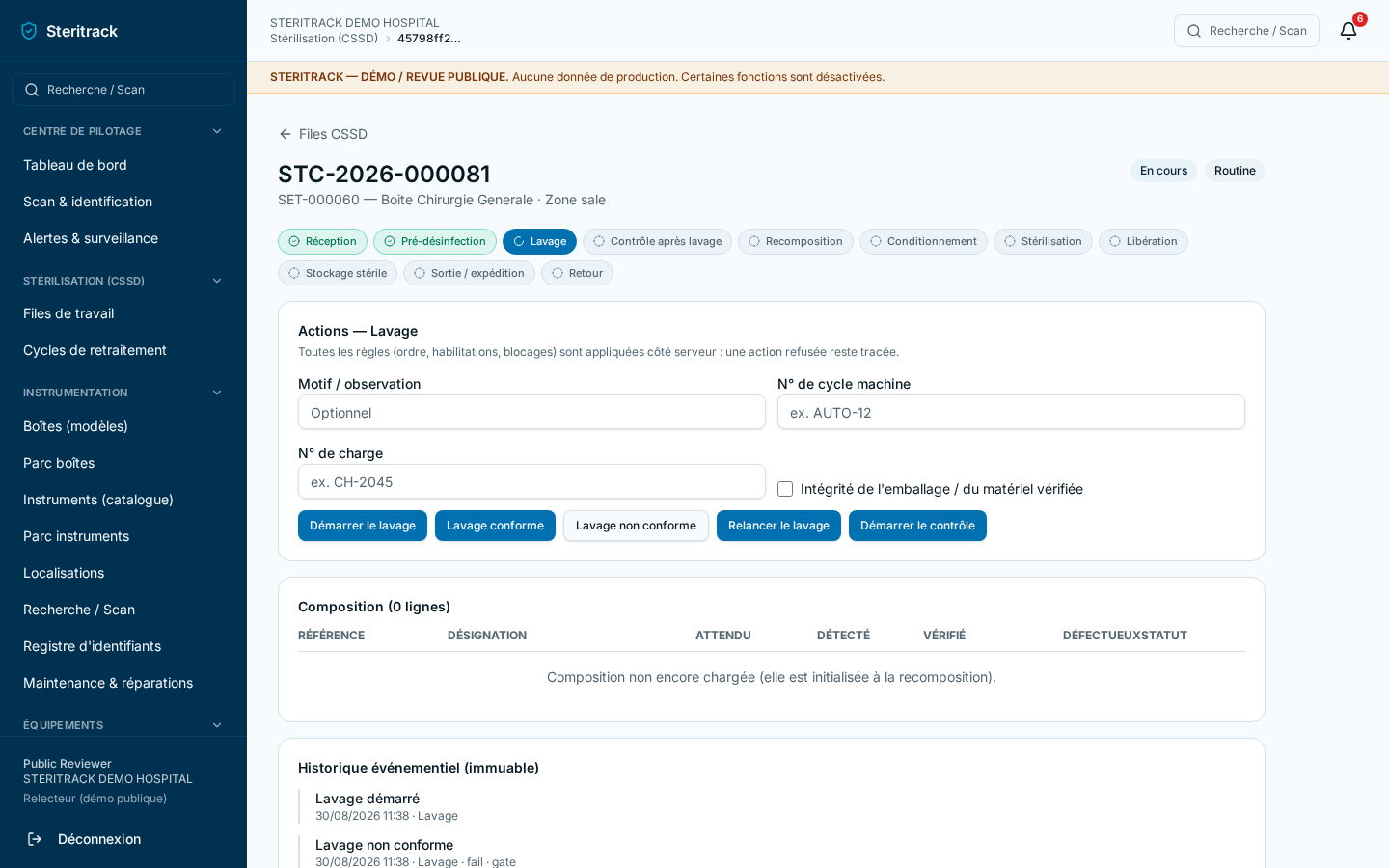Click Démarrer le contrôle button
This screenshot has height=868, width=1389.
point(917,526)
